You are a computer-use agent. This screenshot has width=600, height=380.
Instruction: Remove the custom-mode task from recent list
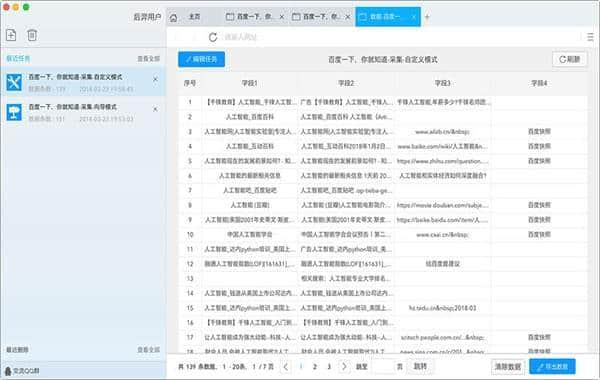click(x=155, y=79)
